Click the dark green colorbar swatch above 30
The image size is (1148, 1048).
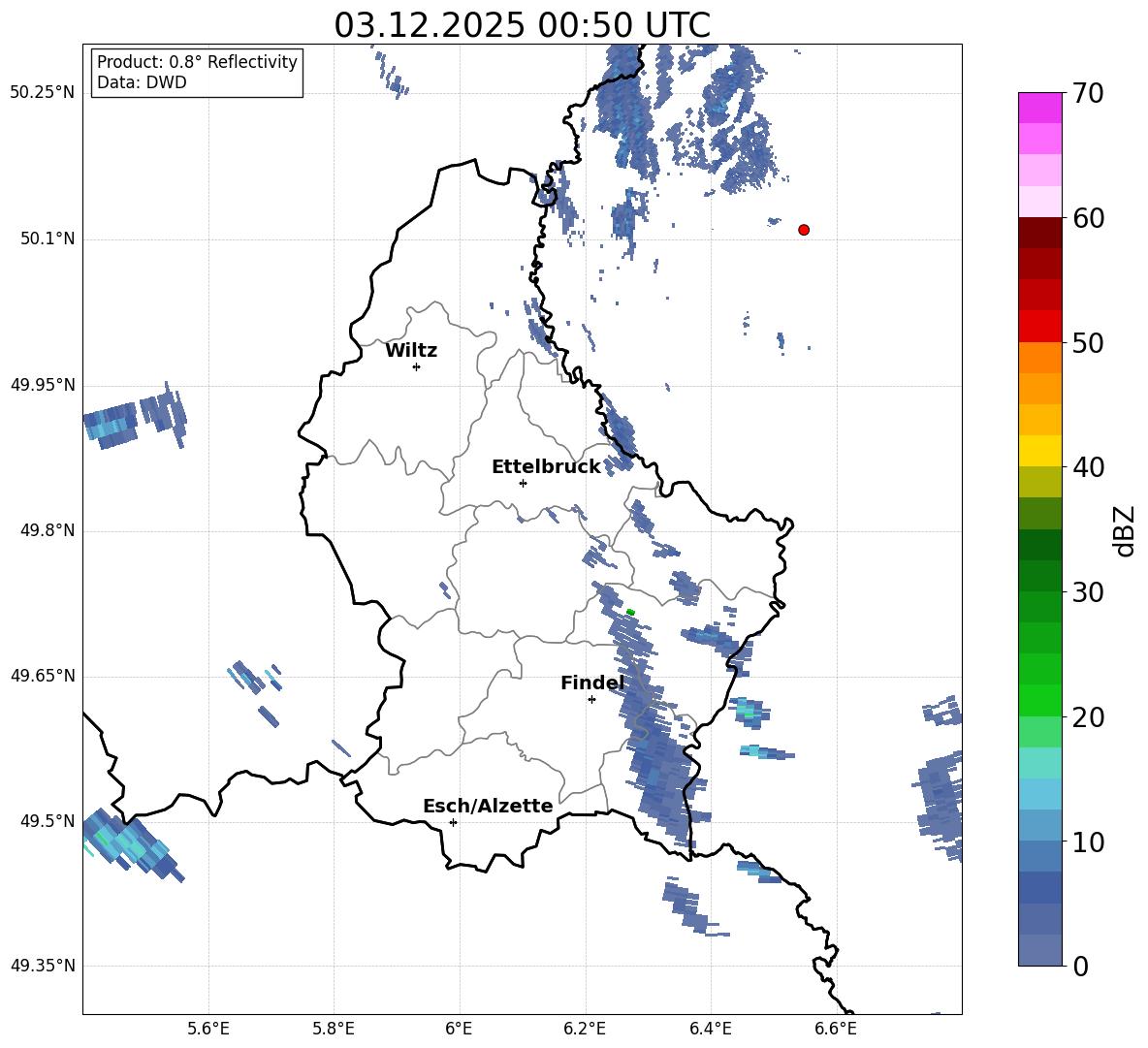pos(1039,575)
